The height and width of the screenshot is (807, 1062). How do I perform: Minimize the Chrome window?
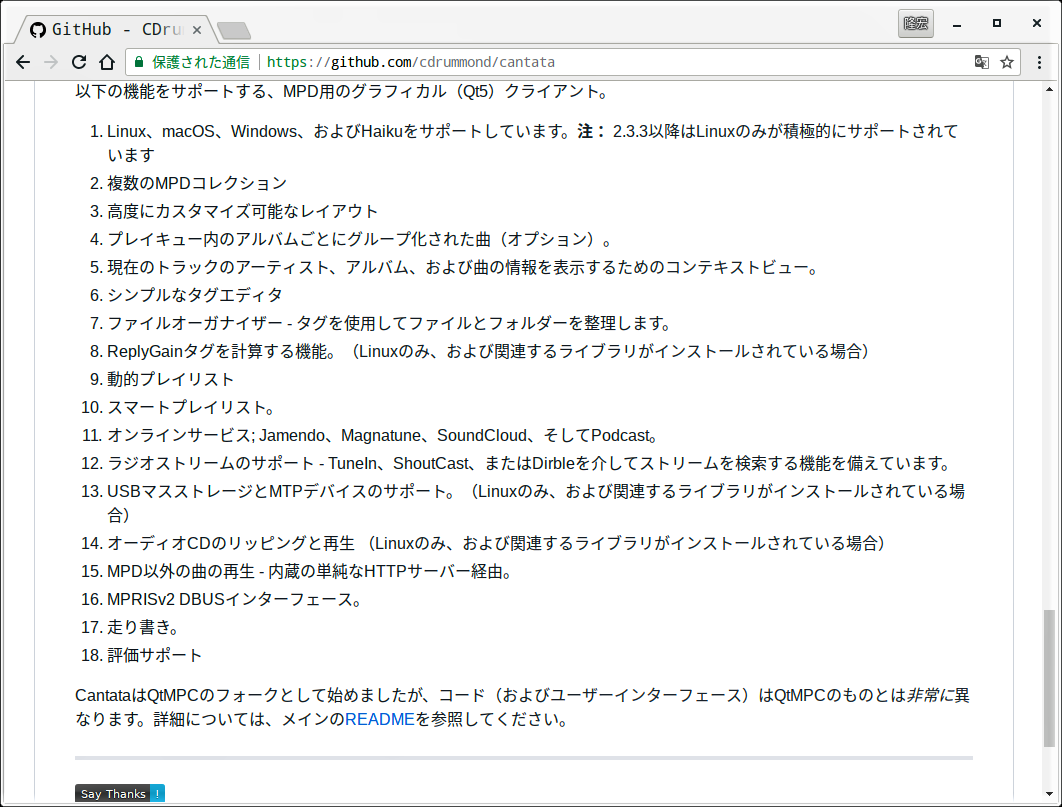(957, 24)
